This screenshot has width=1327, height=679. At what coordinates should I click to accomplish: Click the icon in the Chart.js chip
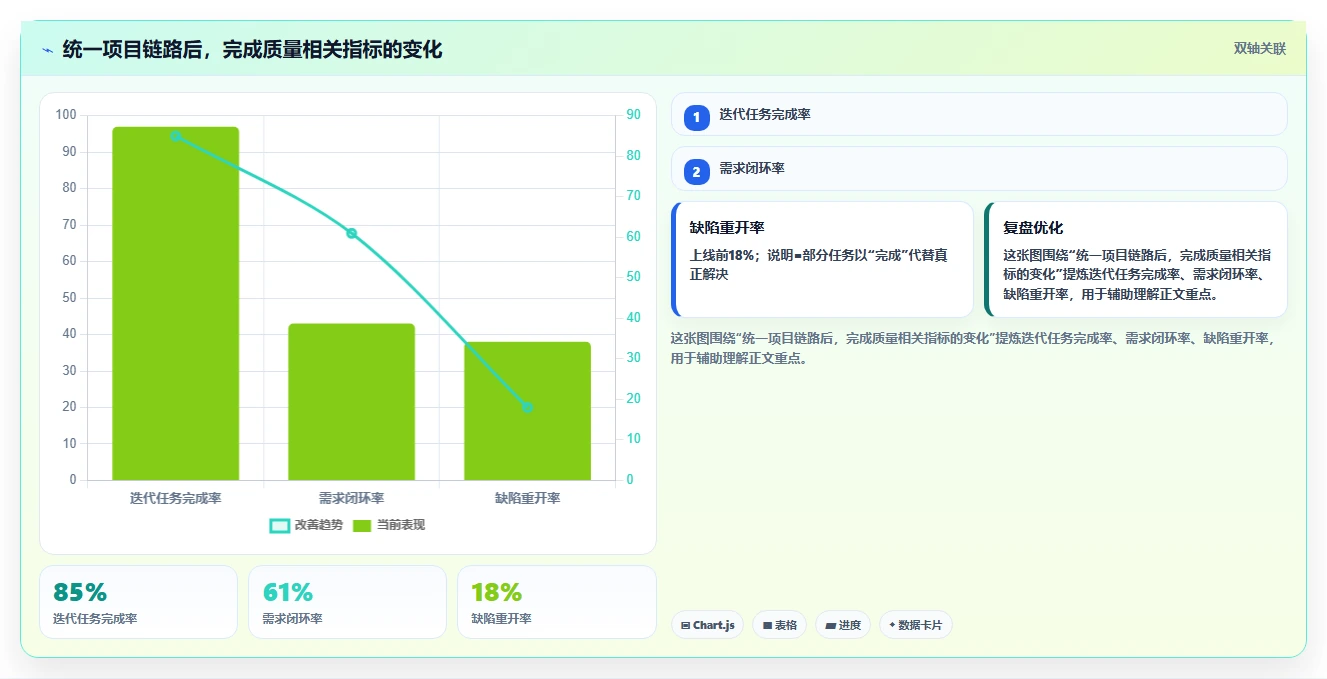[685, 625]
